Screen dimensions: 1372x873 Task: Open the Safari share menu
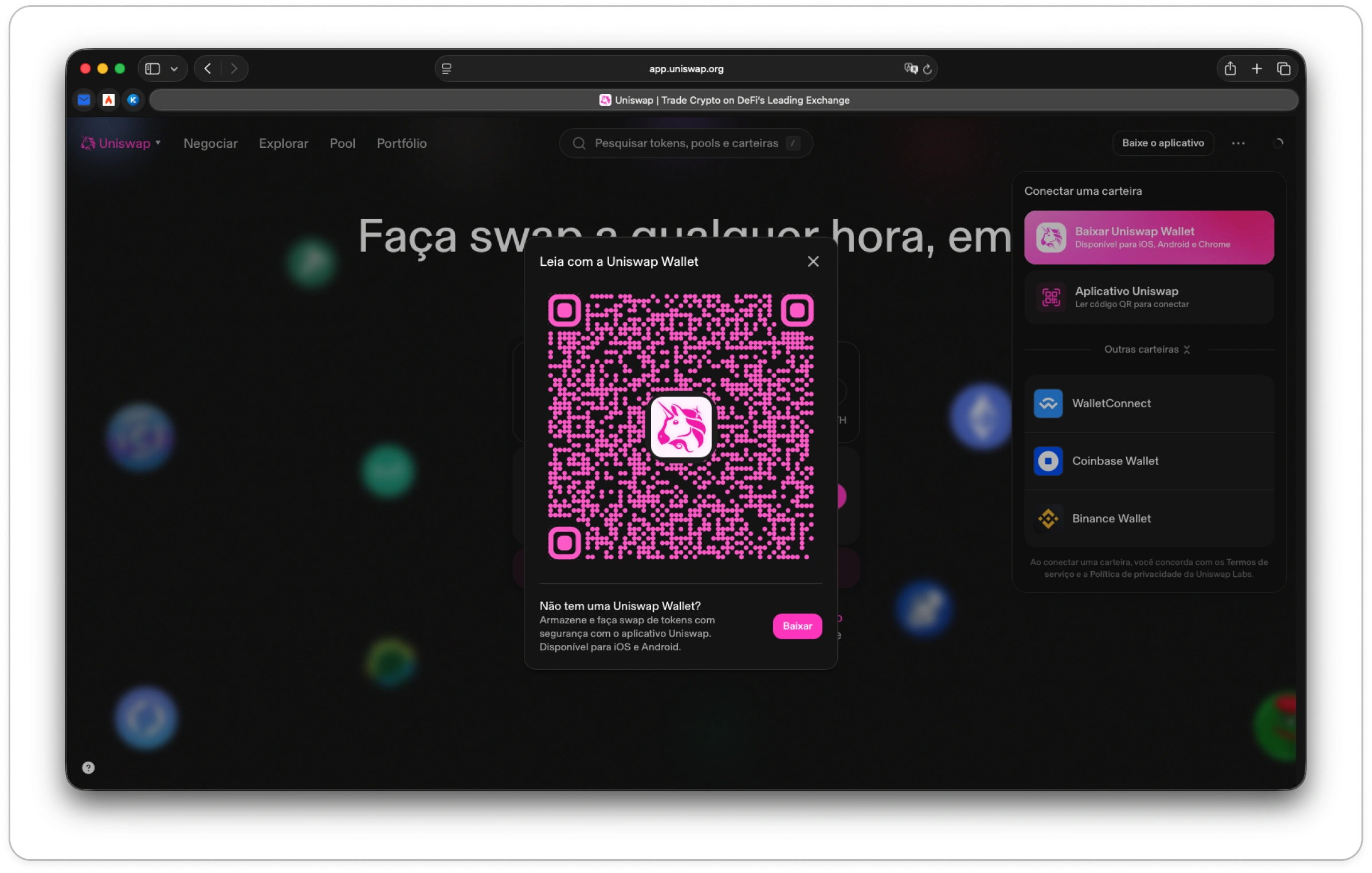[1230, 69]
